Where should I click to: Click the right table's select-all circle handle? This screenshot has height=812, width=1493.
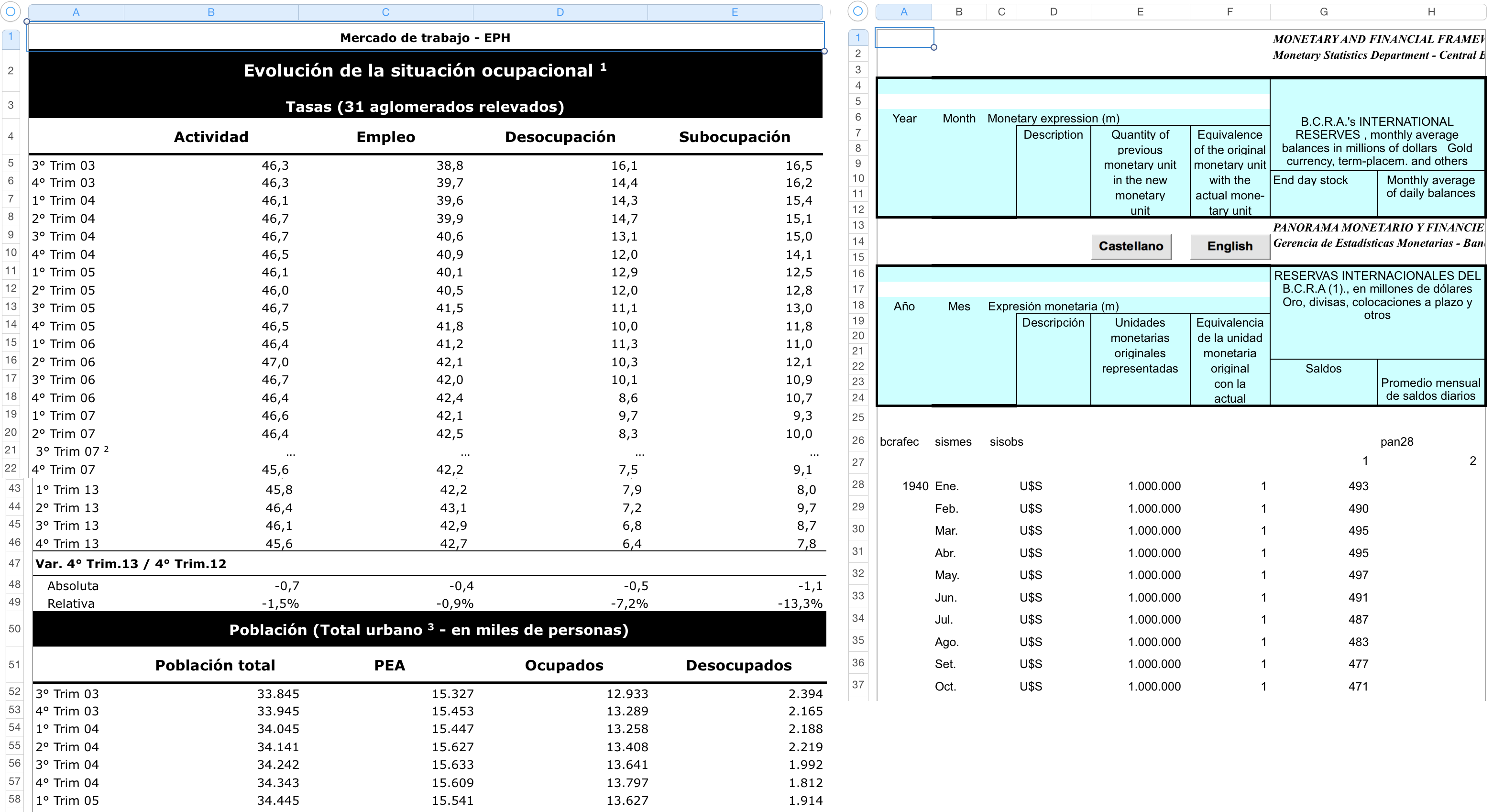coord(858,11)
